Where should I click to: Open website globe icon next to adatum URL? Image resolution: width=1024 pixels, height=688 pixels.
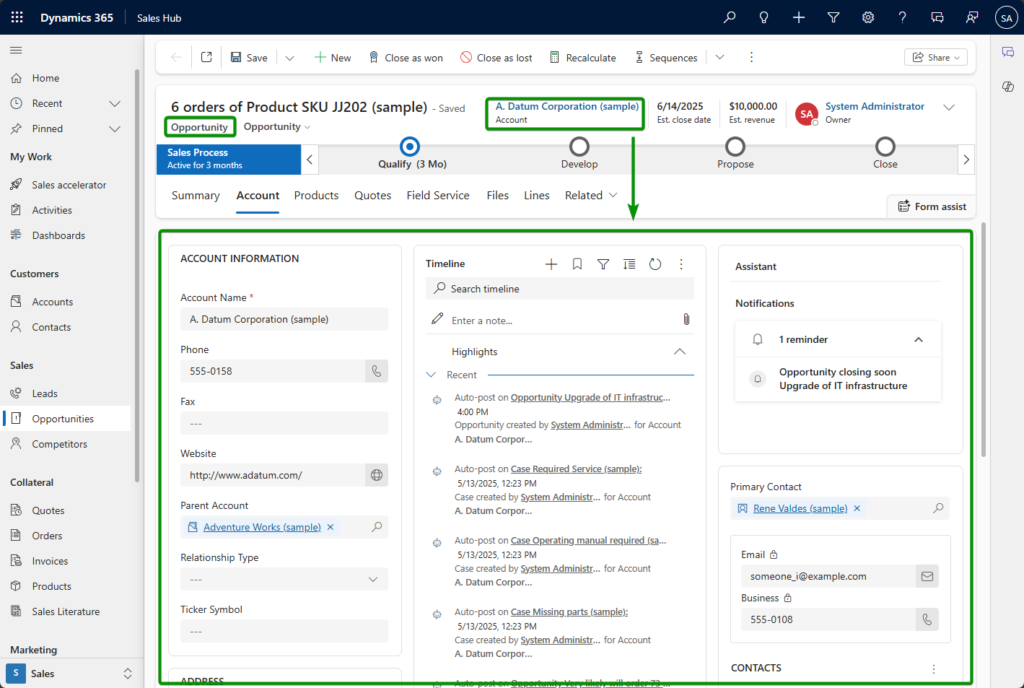pyautogui.click(x=377, y=475)
